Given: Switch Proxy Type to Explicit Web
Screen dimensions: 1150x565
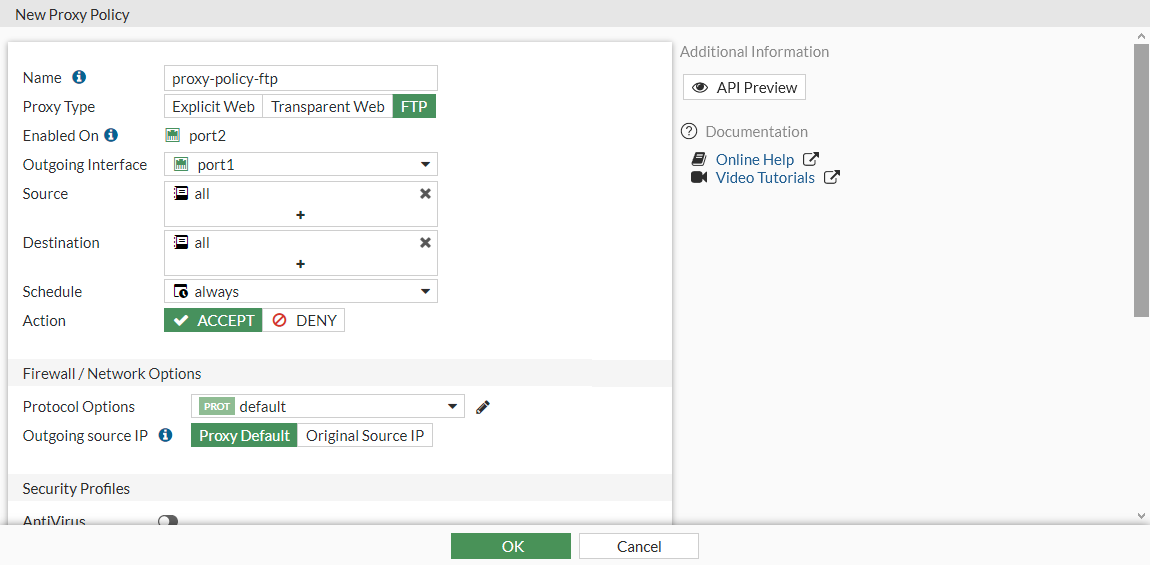Looking at the screenshot, I should [213, 106].
